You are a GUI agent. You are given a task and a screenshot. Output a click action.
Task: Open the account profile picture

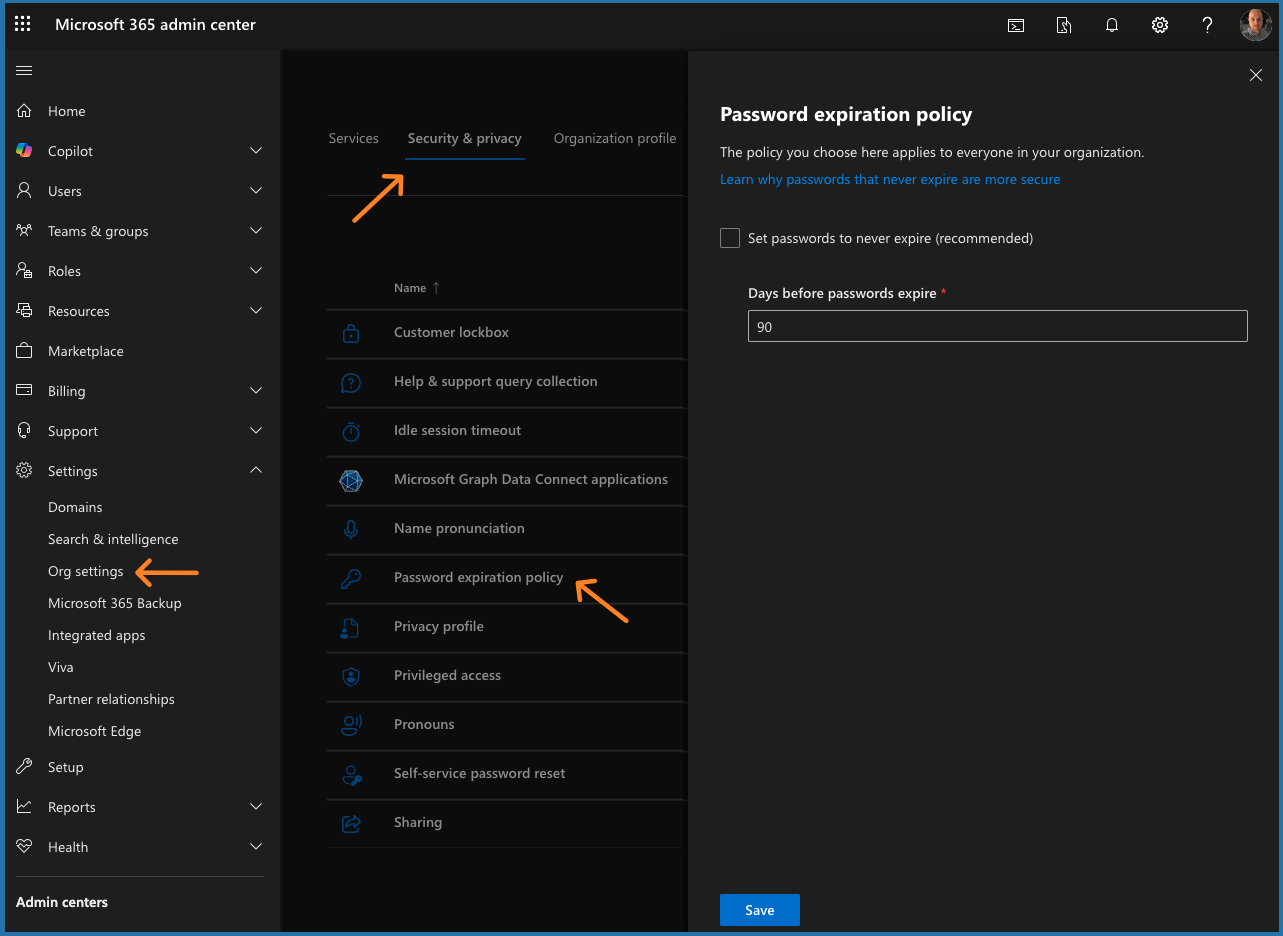(x=1256, y=25)
